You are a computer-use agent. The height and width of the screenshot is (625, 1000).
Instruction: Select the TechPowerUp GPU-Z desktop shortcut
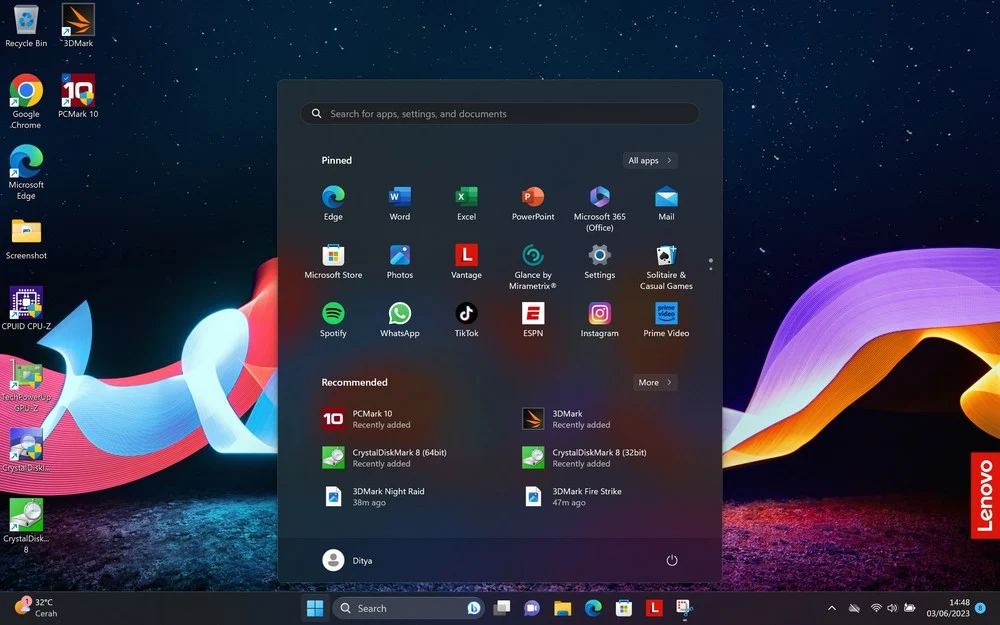(x=26, y=385)
